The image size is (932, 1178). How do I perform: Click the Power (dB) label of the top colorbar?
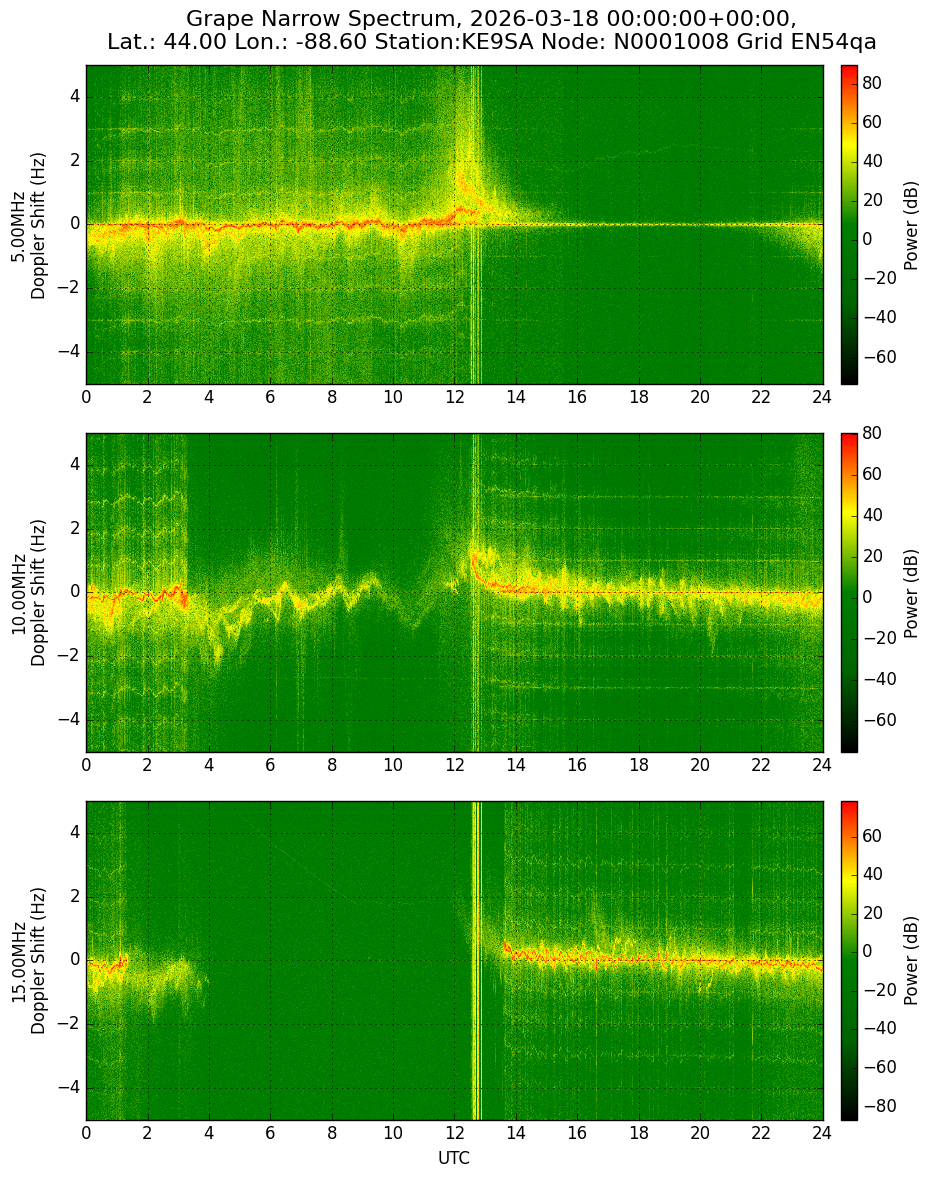(x=911, y=225)
